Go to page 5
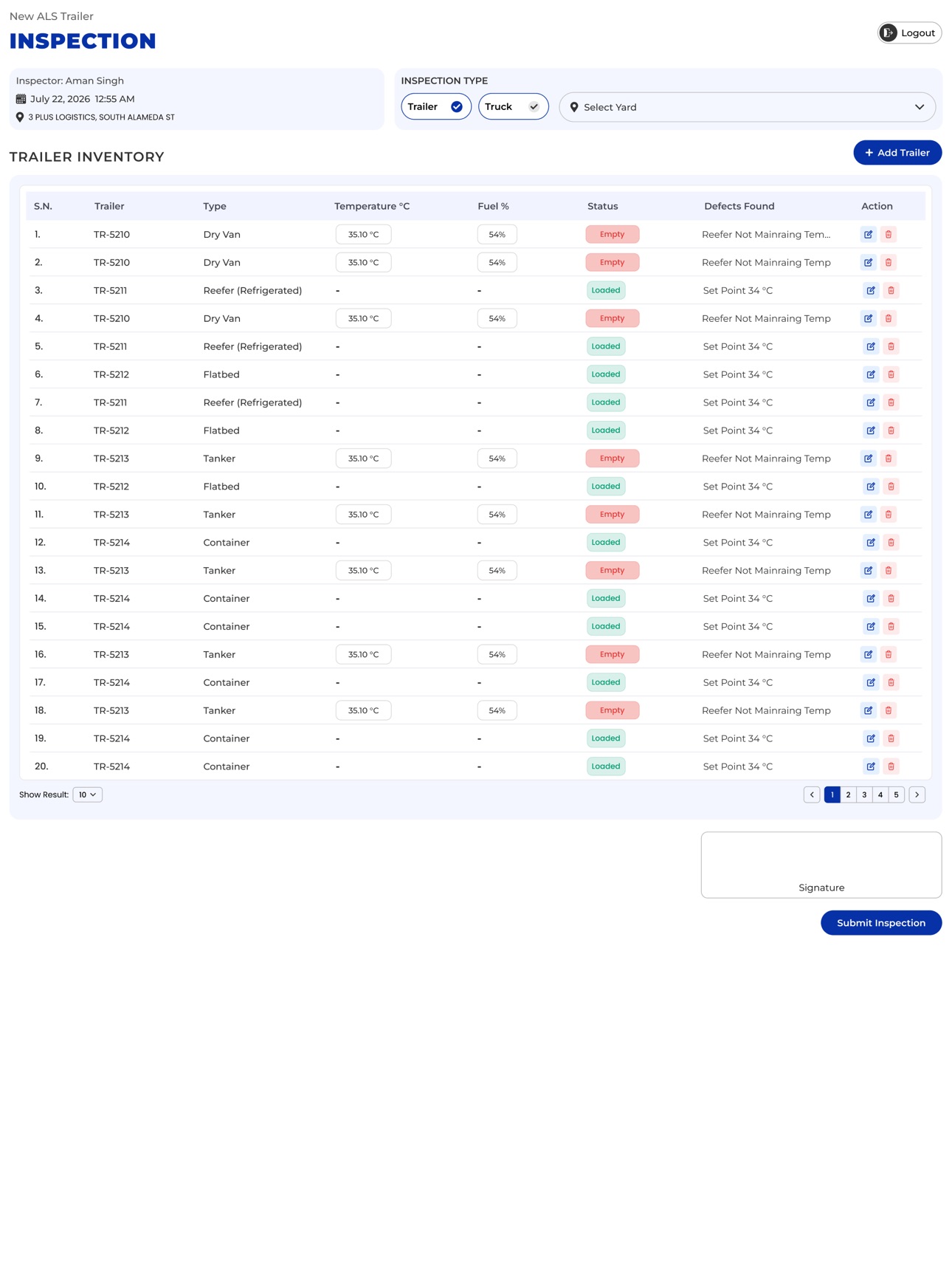Image resolution: width=952 pixels, height=1270 pixels. tap(897, 795)
